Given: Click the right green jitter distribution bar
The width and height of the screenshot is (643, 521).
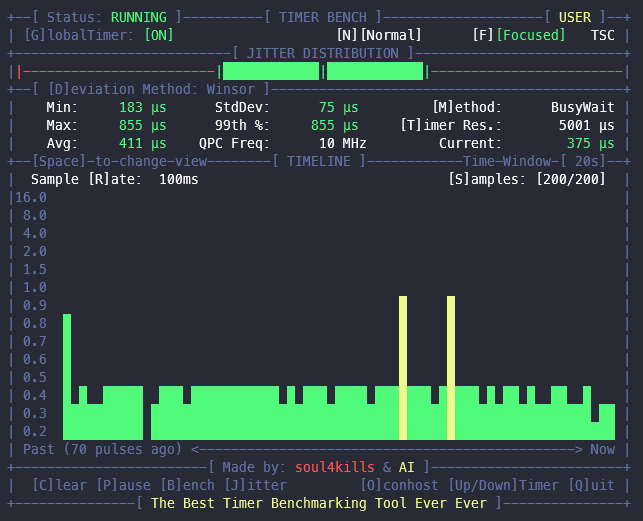Looking at the screenshot, I should [x=375, y=71].
